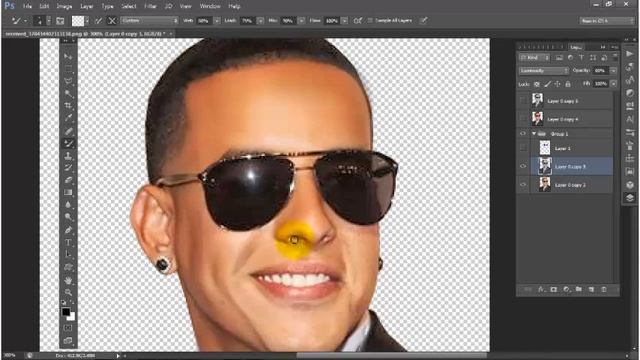Create a new group folder
640x360 pixels.
[579, 289]
